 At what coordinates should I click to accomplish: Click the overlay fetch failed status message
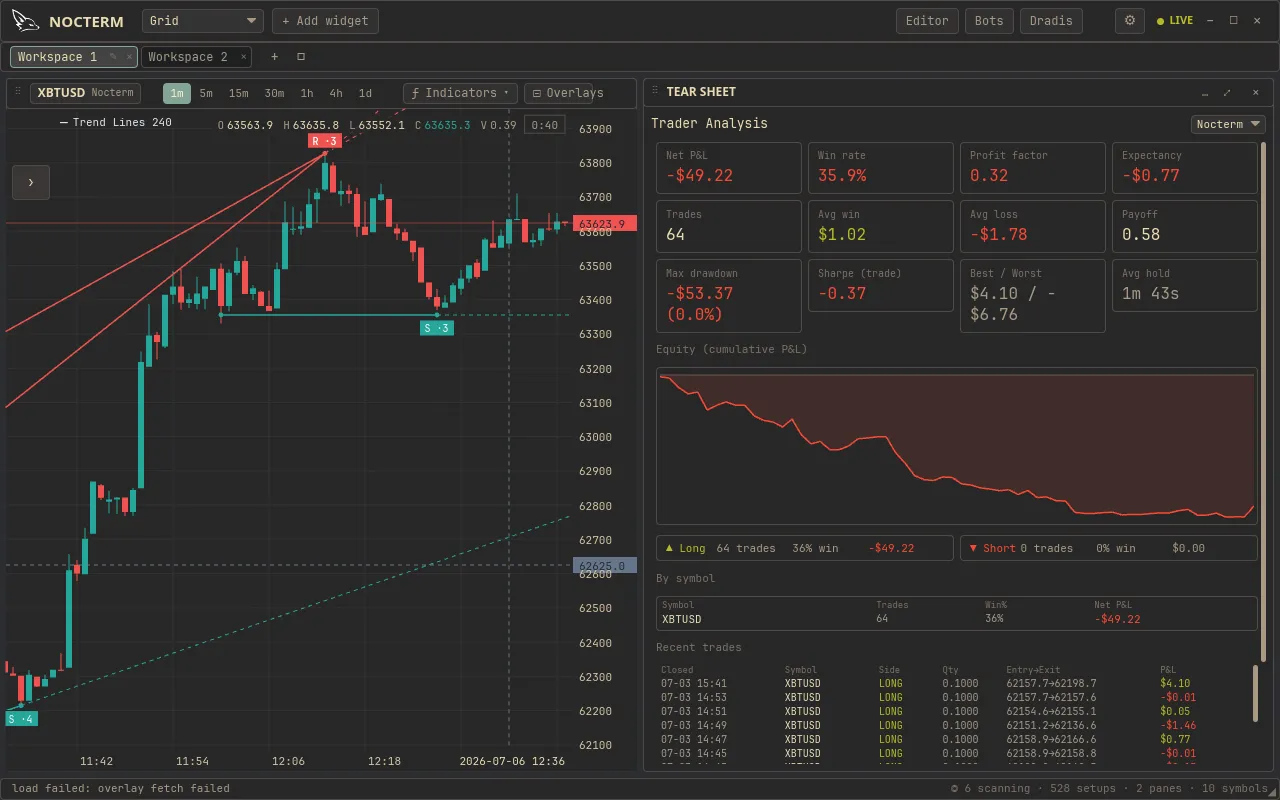pyautogui.click(x=121, y=788)
